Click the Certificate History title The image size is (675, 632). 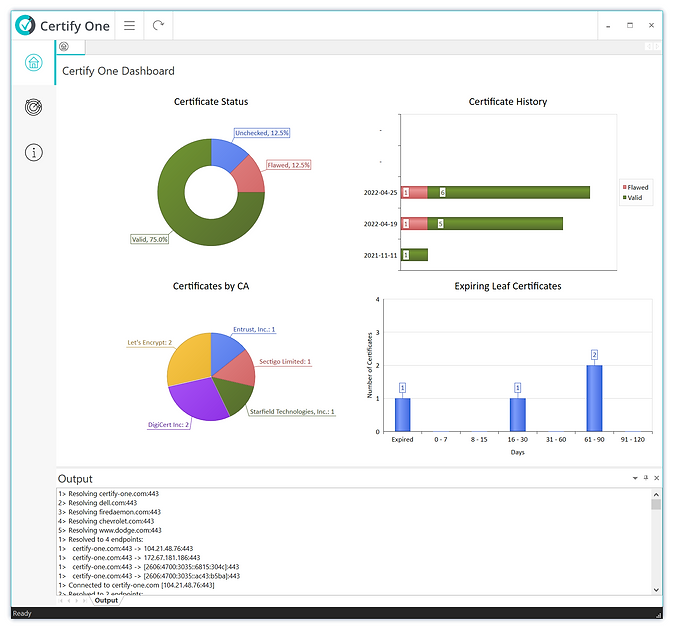tap(508, 102)
